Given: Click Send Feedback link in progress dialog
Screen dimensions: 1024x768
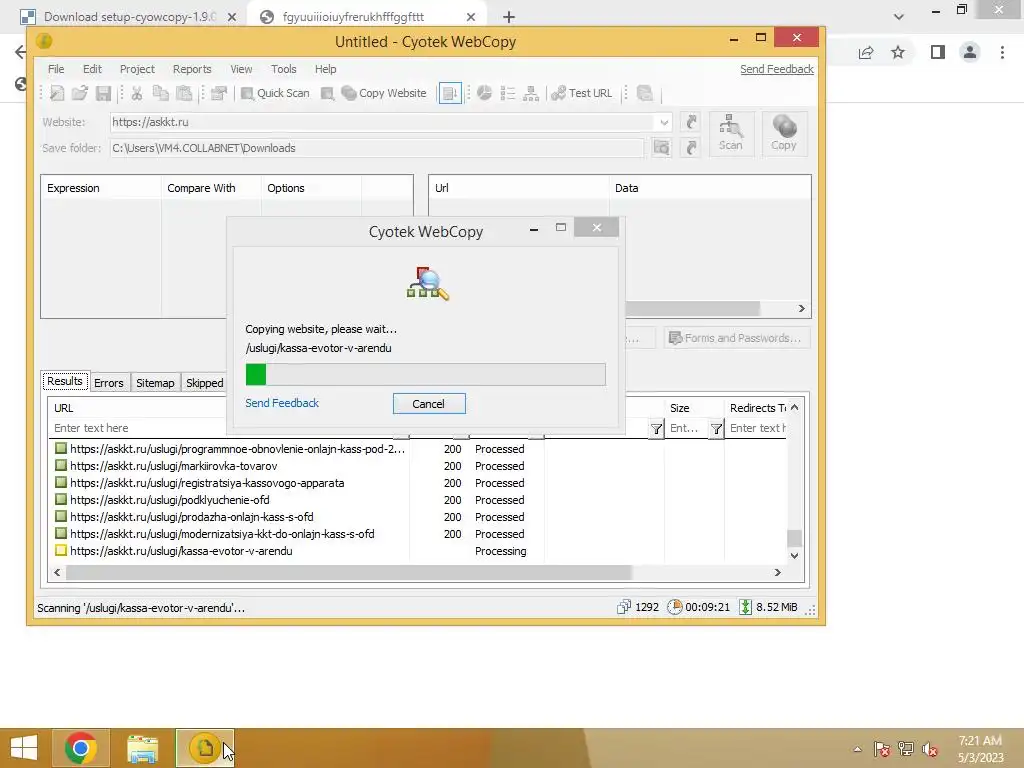Looking at the screenshot, I should [282, 403].
